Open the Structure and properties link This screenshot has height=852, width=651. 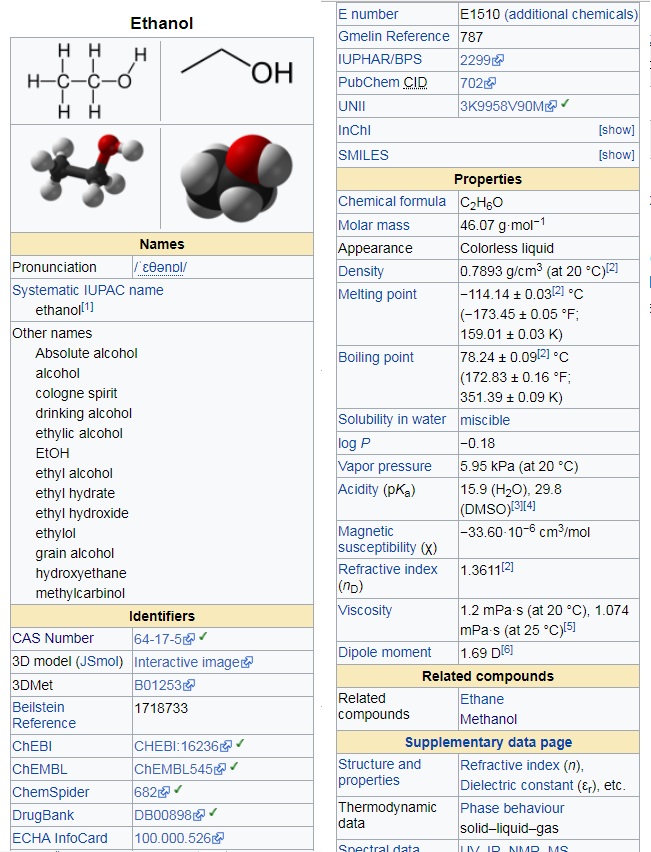click(x=379, y=772)
